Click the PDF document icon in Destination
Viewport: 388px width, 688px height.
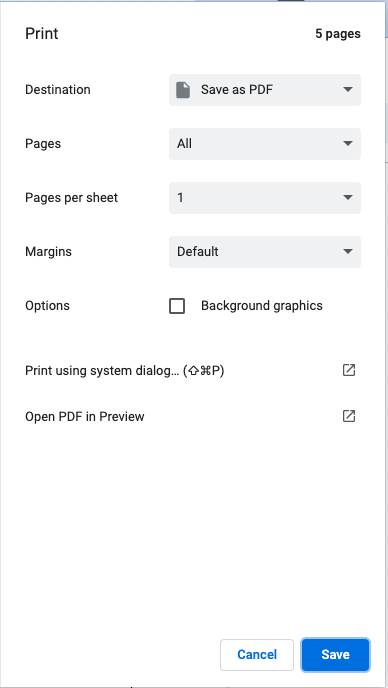[183, 90]
